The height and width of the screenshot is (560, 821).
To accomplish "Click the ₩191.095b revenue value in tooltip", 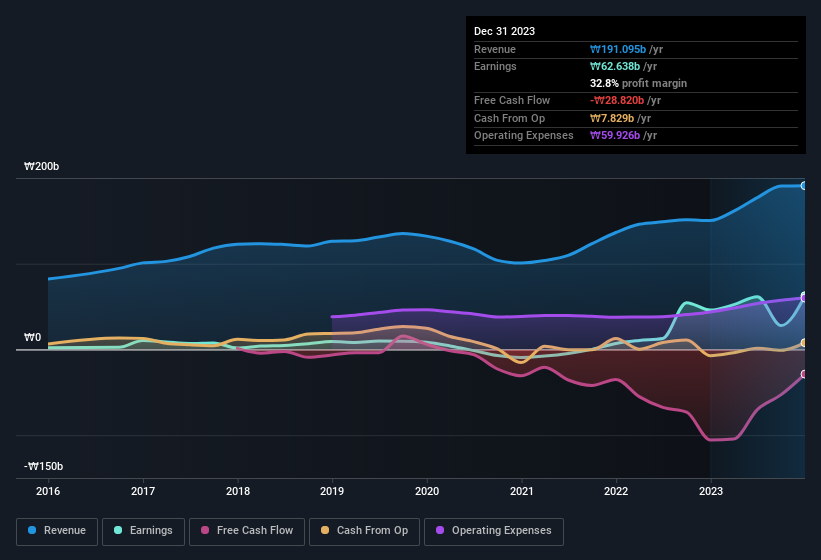I will click(x=618, y=49).
